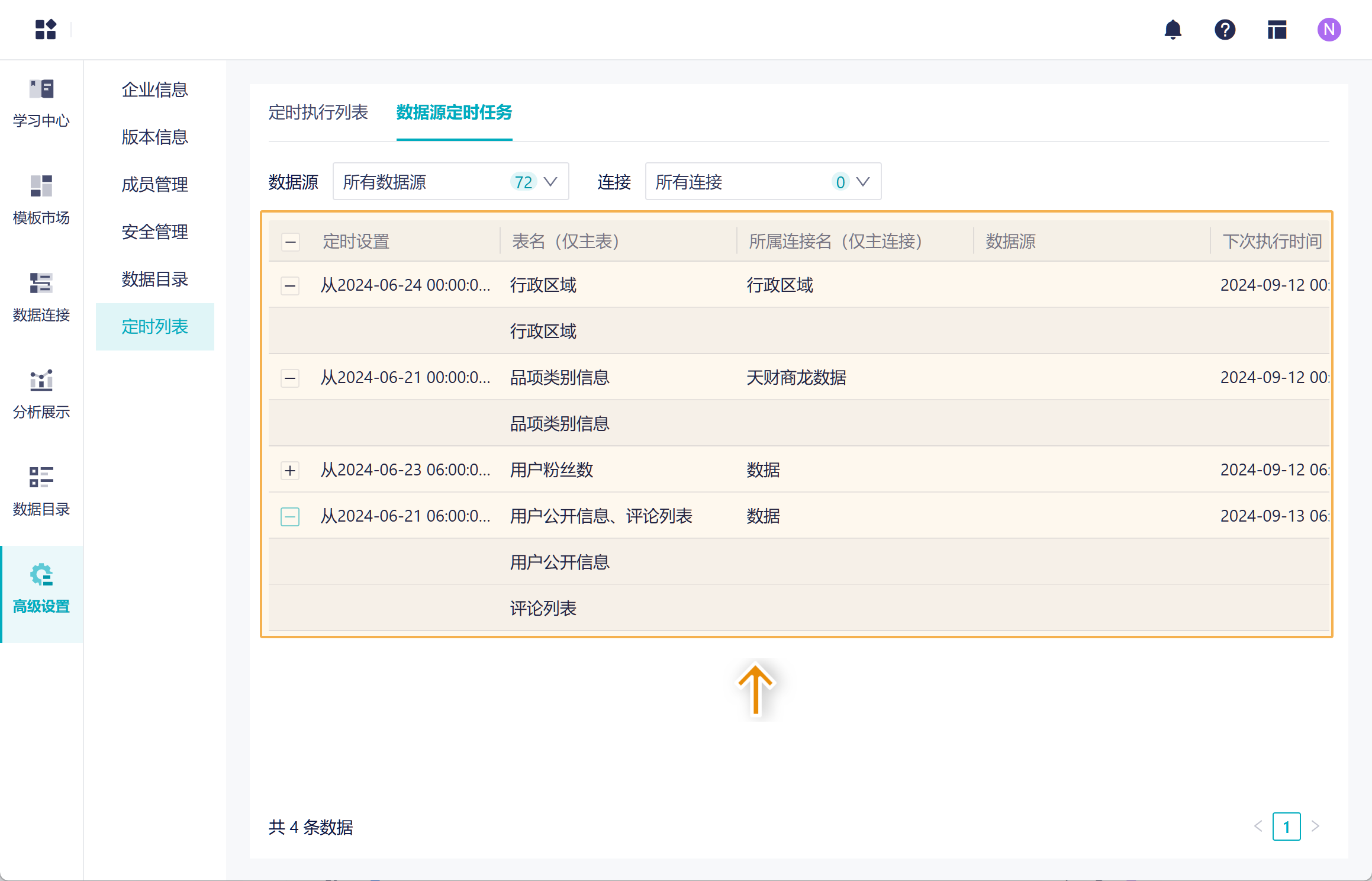Screen dimensions: 1372x881
Task: Collapse the 用户公开信息、评论列表 row
Action: point(290,517)
